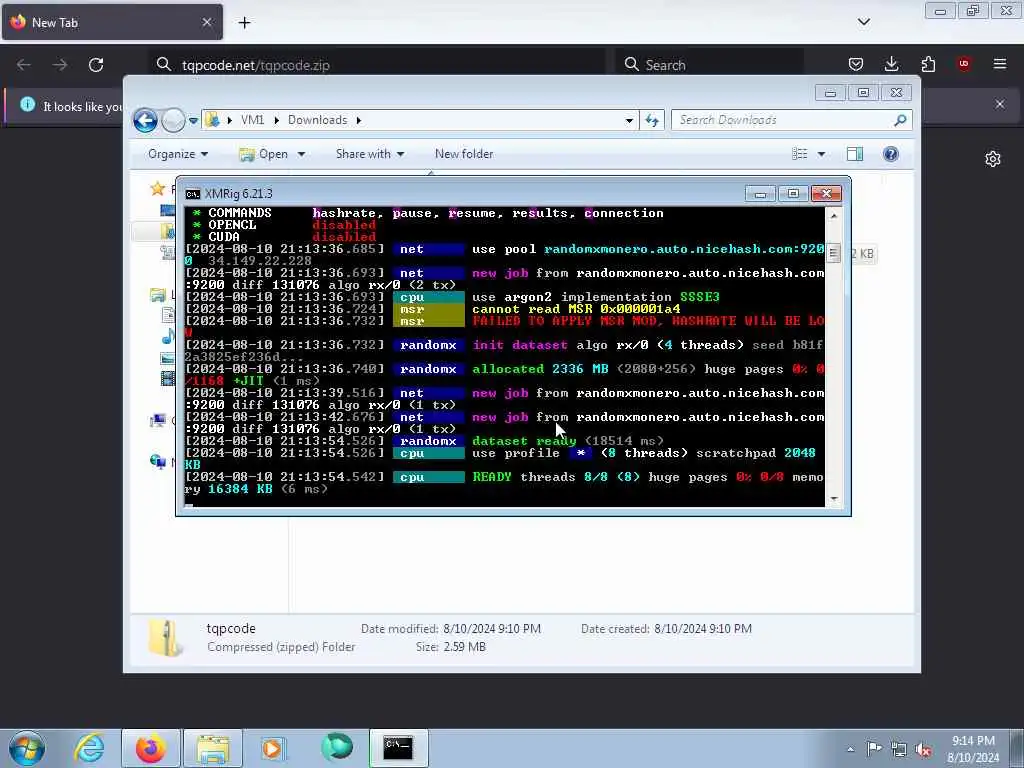Click the notification info icon
This screenshot has width=1024, height=768.
(x=27, y=104)
